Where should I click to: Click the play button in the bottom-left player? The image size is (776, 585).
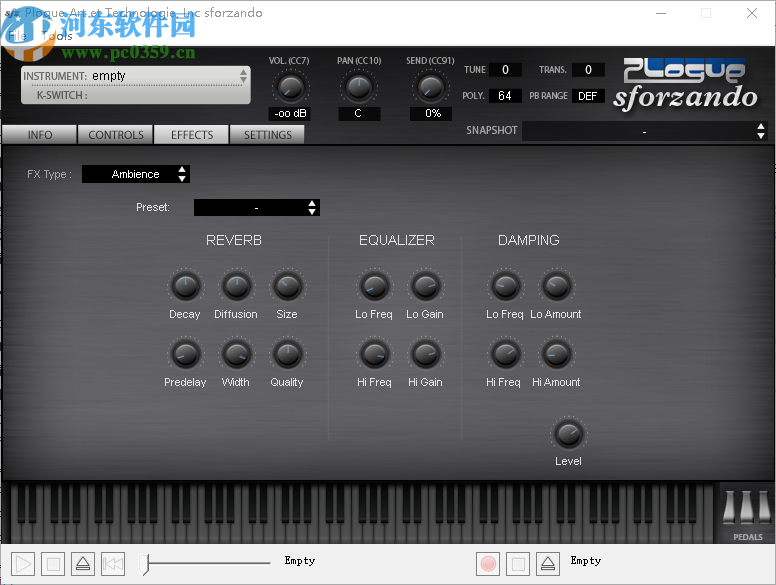click(x=23, y=564)
